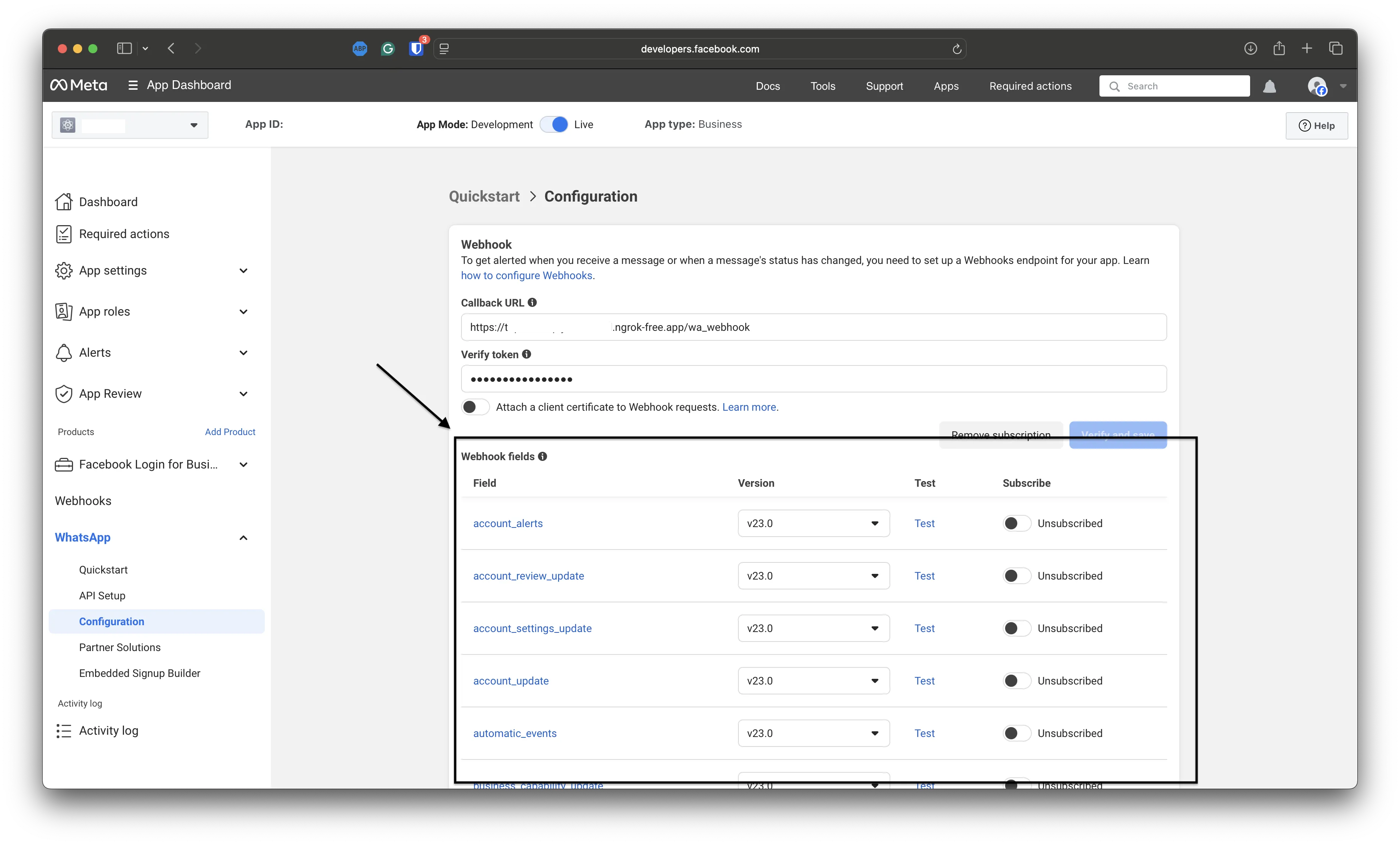1400x845 pixels.
Task: Go to WhatsApp Quickstart page
Action: pyautogui.click(x=103, y=570)
